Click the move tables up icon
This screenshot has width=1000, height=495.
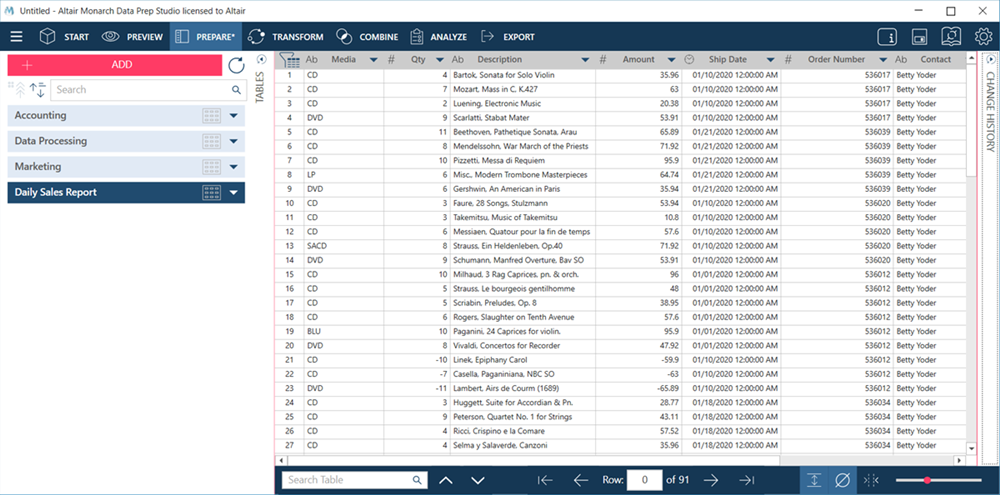(18, 89)
